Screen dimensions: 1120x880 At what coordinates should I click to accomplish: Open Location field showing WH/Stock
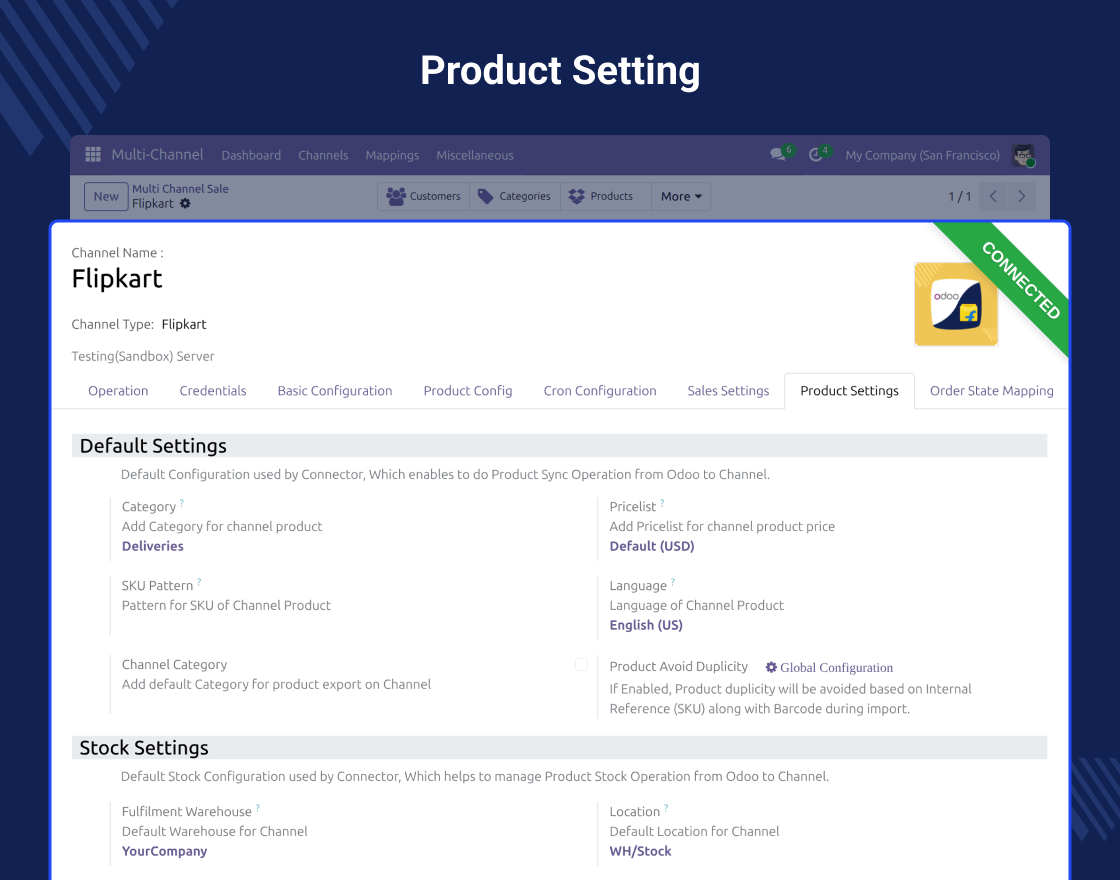(x=640, y=851)
